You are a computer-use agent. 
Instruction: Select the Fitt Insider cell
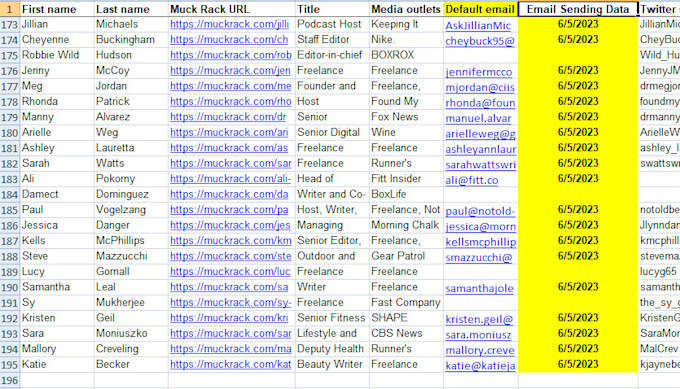[x=406, y=179]
